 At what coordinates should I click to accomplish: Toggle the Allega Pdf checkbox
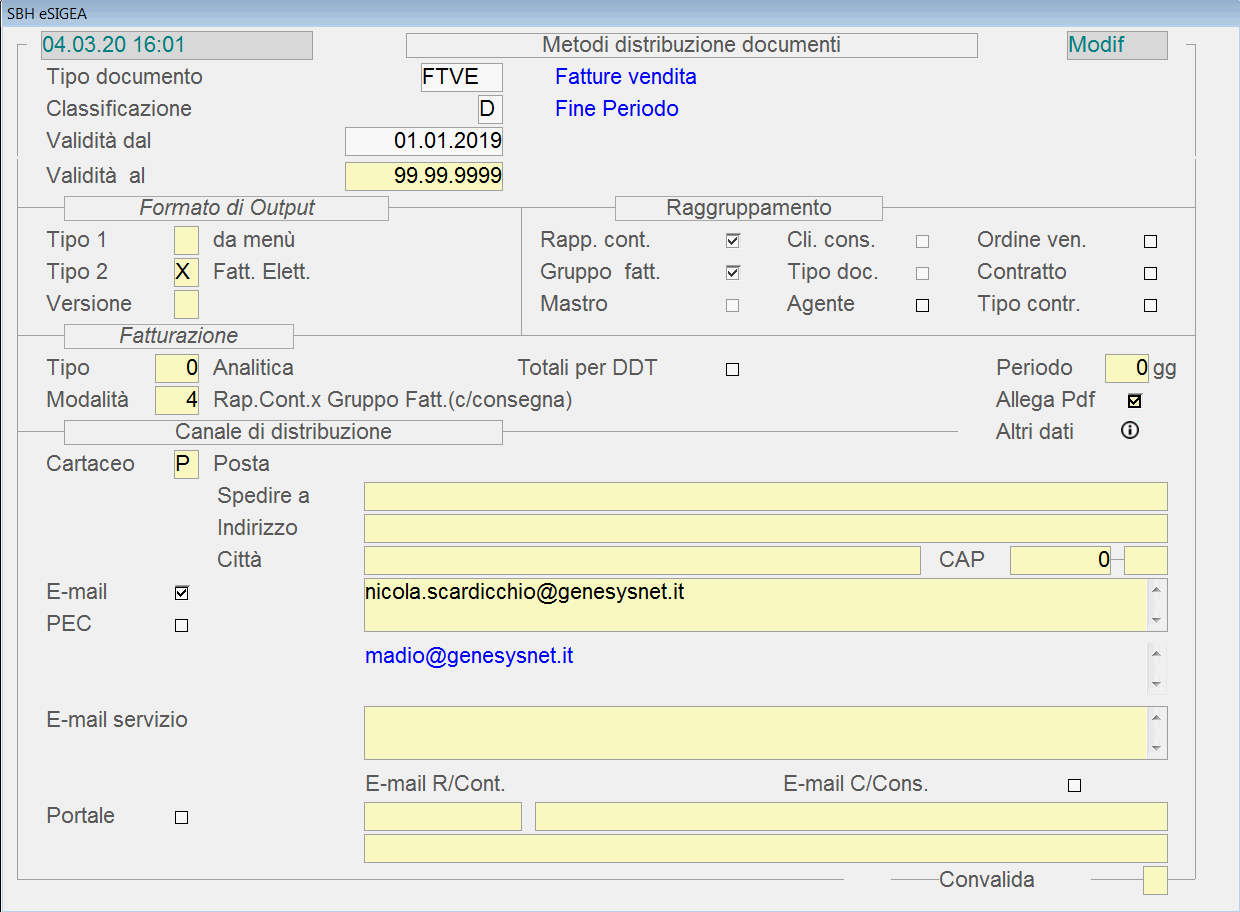coord(1134,401)
